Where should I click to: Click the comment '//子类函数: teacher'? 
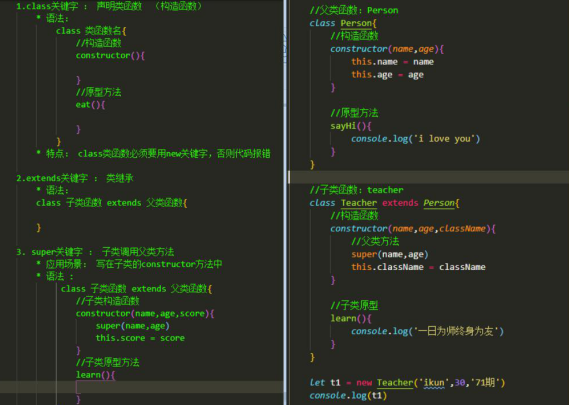[356, 190]
